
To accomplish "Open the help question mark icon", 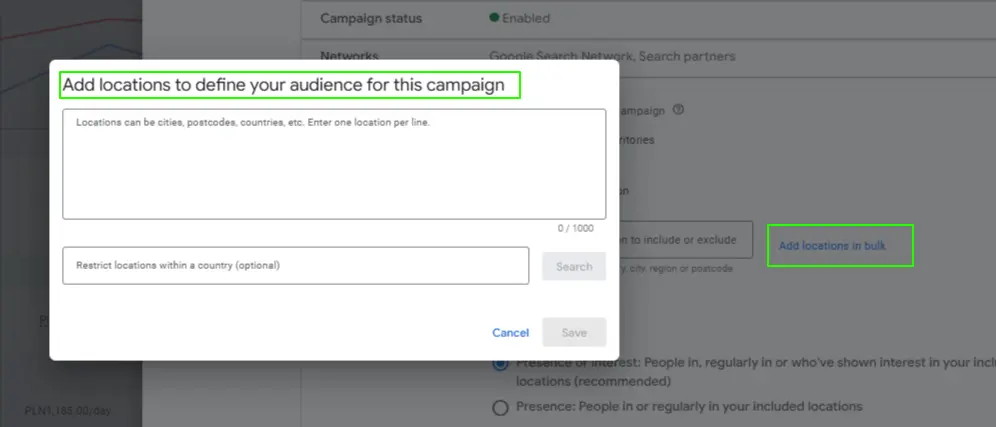I will pyautogui.click(x=678, y=110).
